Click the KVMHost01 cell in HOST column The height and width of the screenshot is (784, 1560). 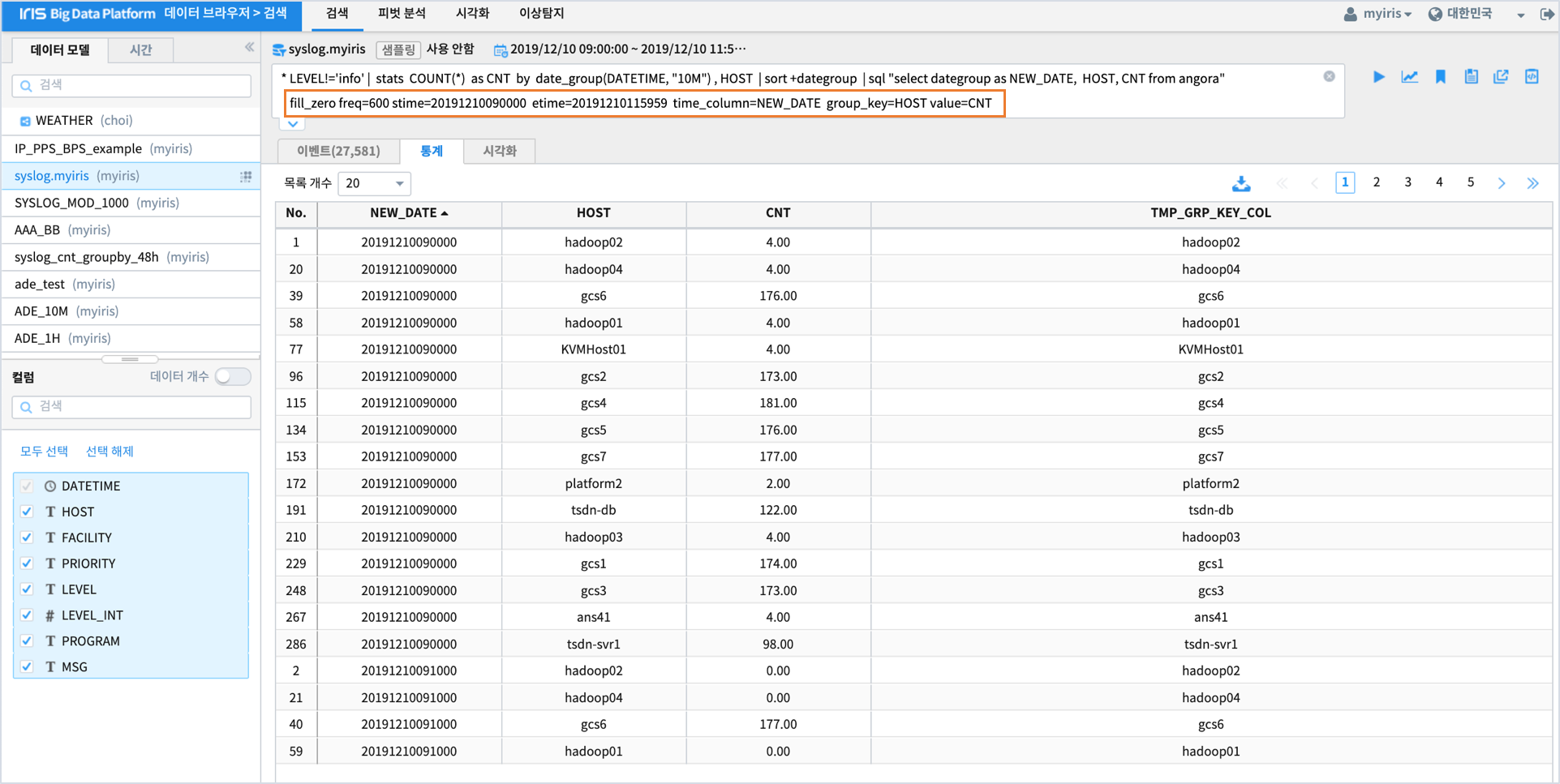[593, 349]
